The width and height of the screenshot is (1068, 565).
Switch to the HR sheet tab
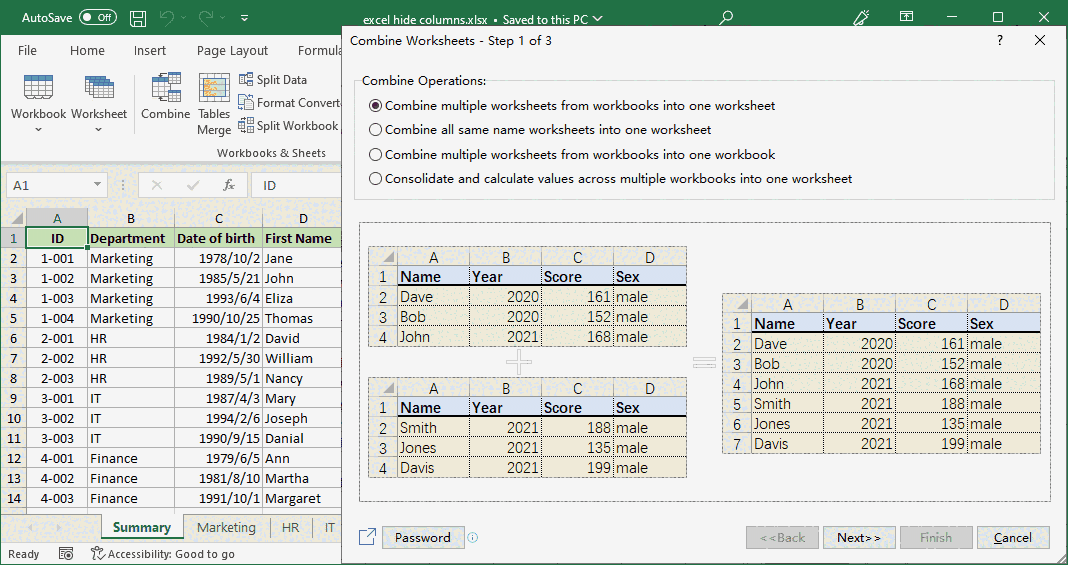tap(290, 527)
